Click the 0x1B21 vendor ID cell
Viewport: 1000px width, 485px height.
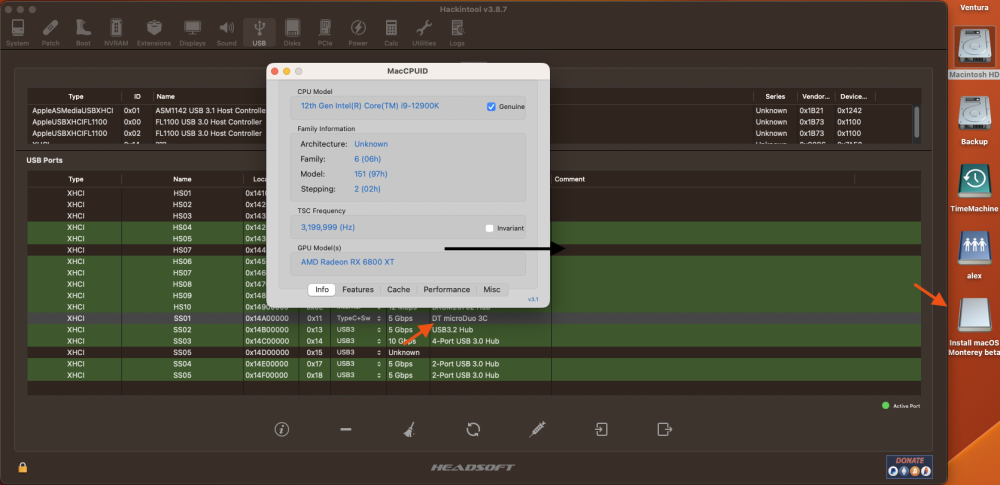pyautogui.click(x=811, y=110)
